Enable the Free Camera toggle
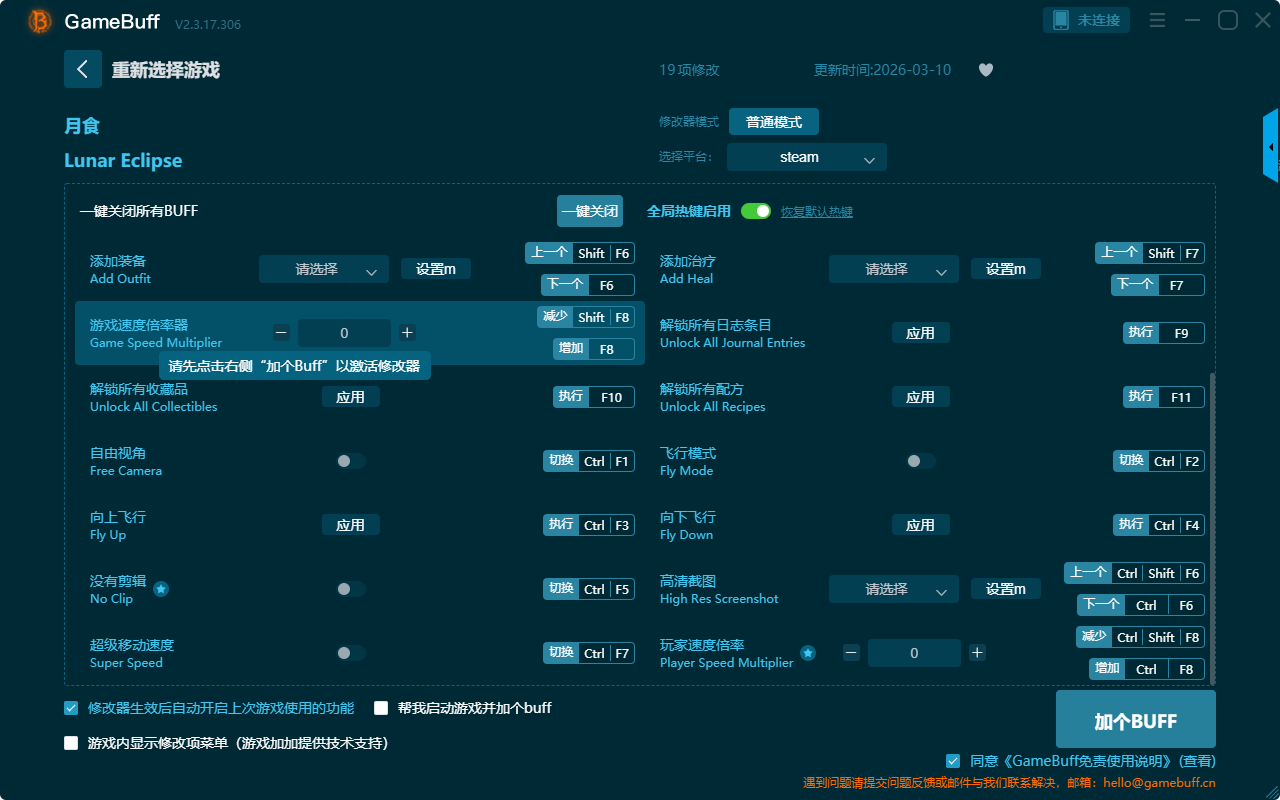Screen dimensions: 1280x800 point(350,461)
